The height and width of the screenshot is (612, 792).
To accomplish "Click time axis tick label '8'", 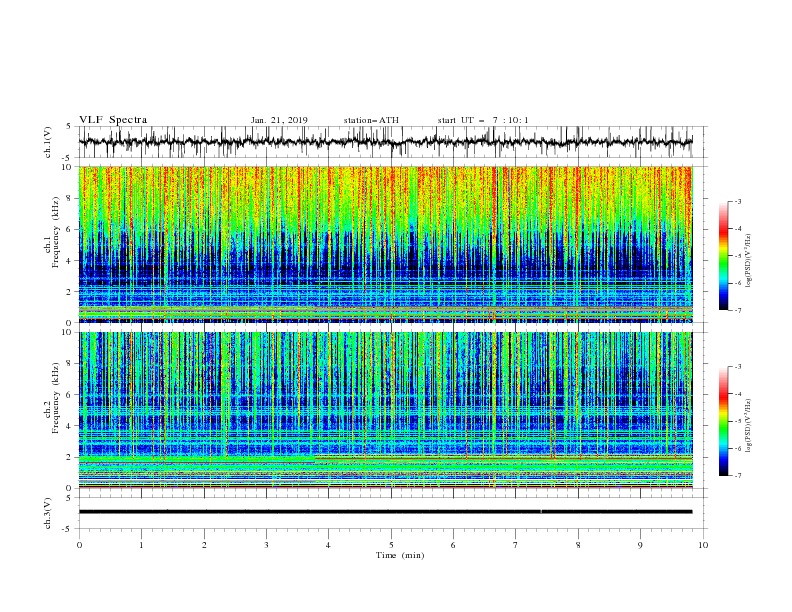I will [x=578, y=545].
